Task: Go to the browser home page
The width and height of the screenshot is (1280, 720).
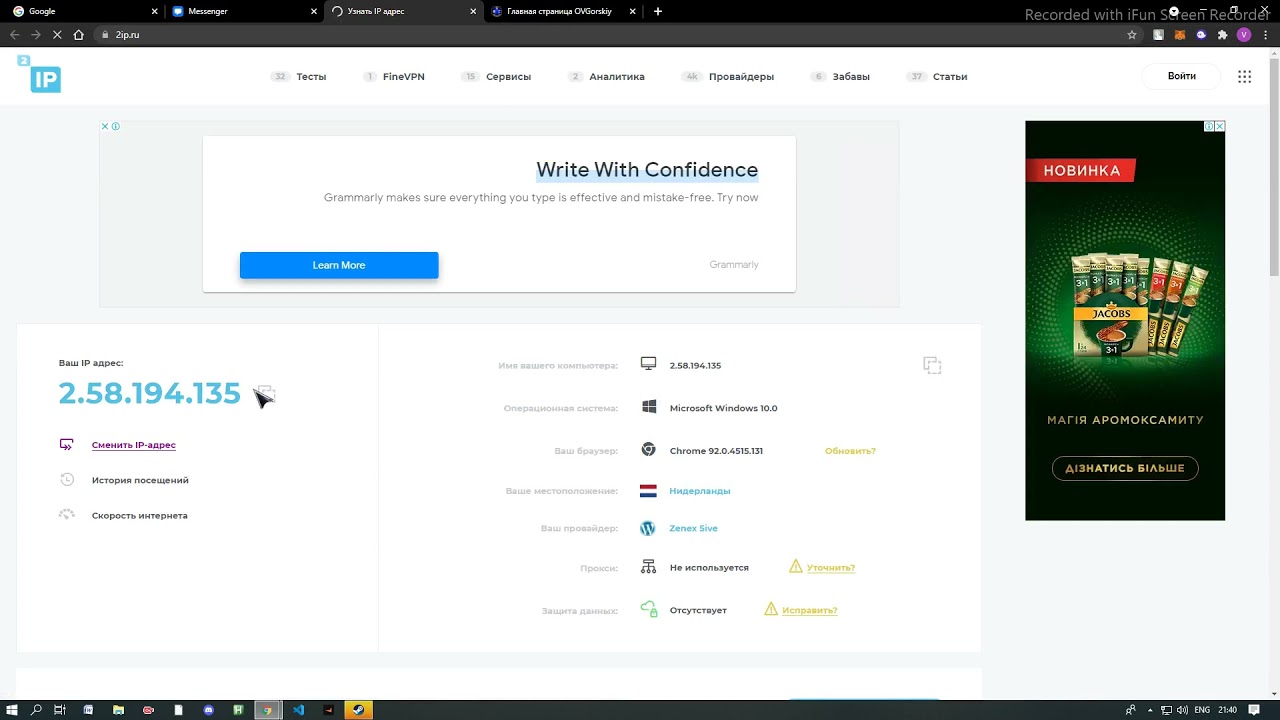Action: coord(78,34)
